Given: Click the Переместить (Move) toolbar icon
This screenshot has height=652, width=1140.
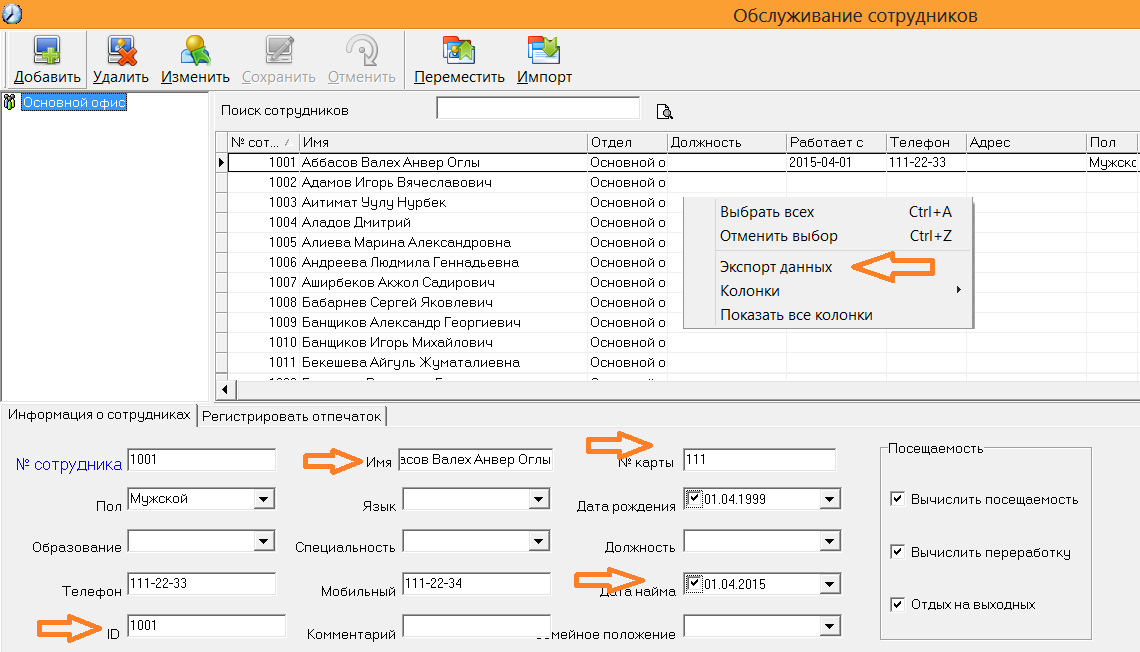Looking at the screenshot, I should pyautogui.click(x=459, y=50).
